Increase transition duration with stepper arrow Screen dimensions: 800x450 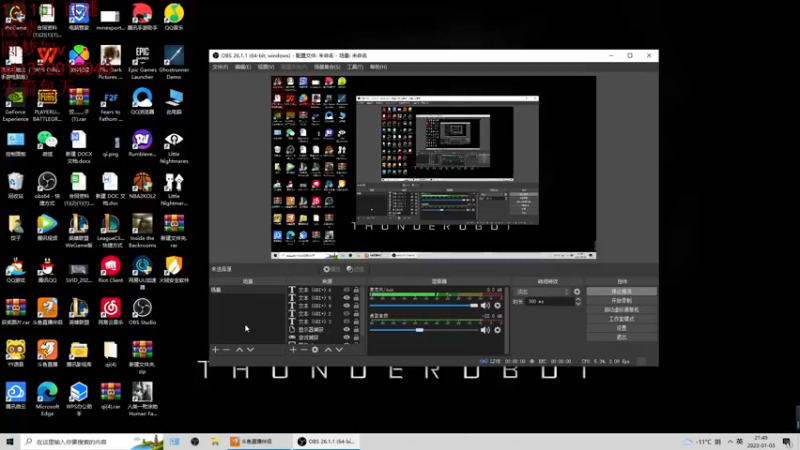578,299
